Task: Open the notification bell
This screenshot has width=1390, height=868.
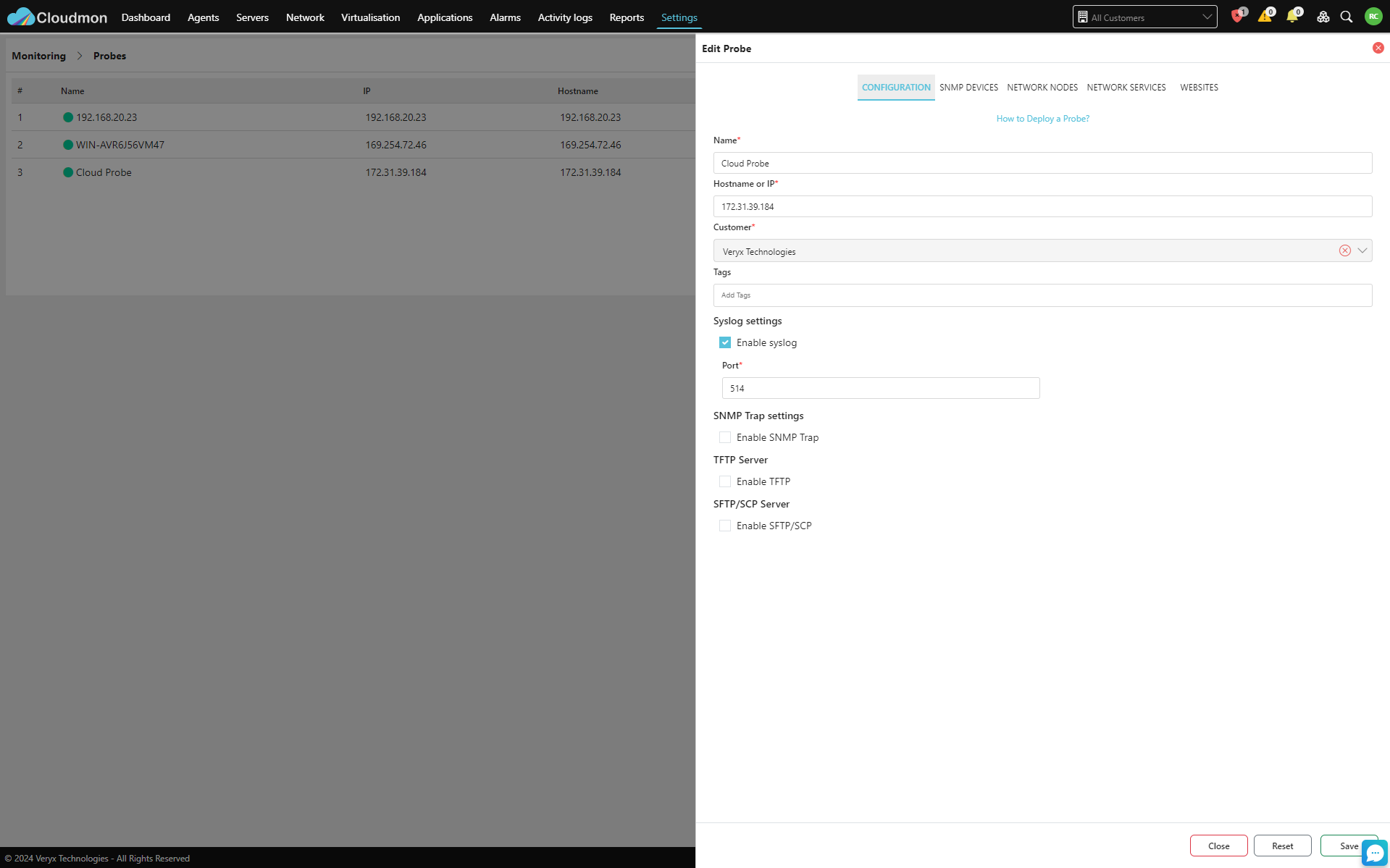Action: (1292, 17)
